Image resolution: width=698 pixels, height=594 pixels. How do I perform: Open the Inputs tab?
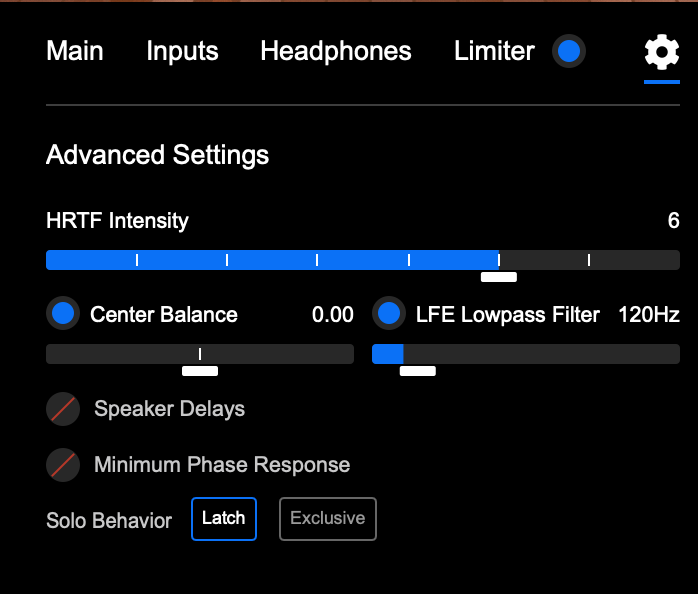pos(182,51)
